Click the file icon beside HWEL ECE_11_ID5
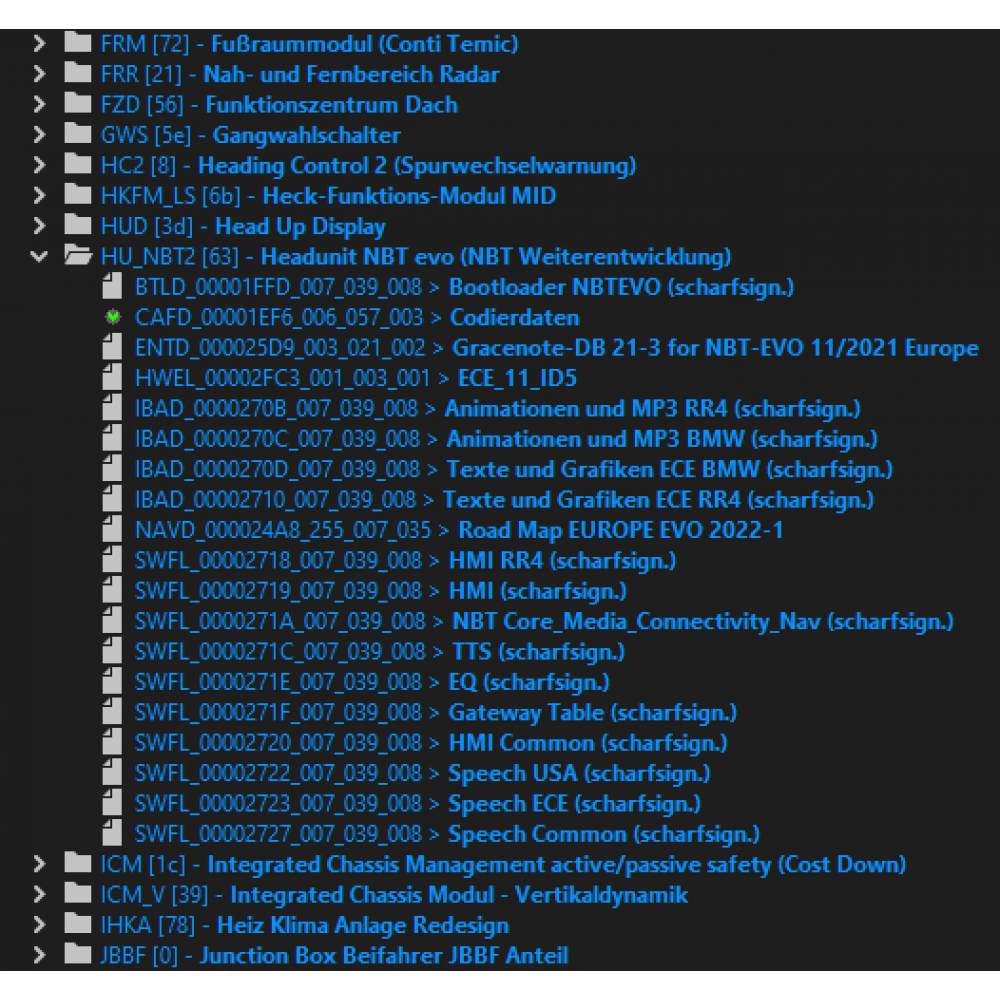The height and width of the screenshot is (1000, 1000). pos(113,379)
